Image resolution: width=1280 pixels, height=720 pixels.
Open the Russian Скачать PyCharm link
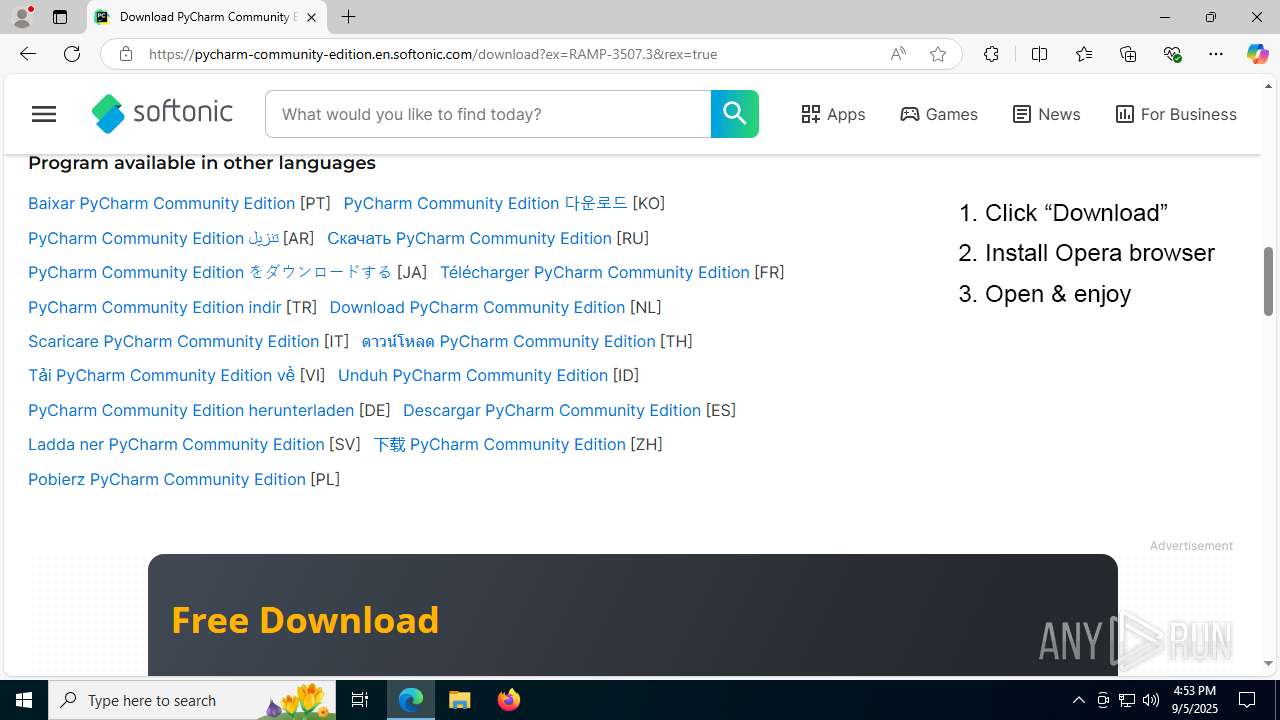[469, 238]
